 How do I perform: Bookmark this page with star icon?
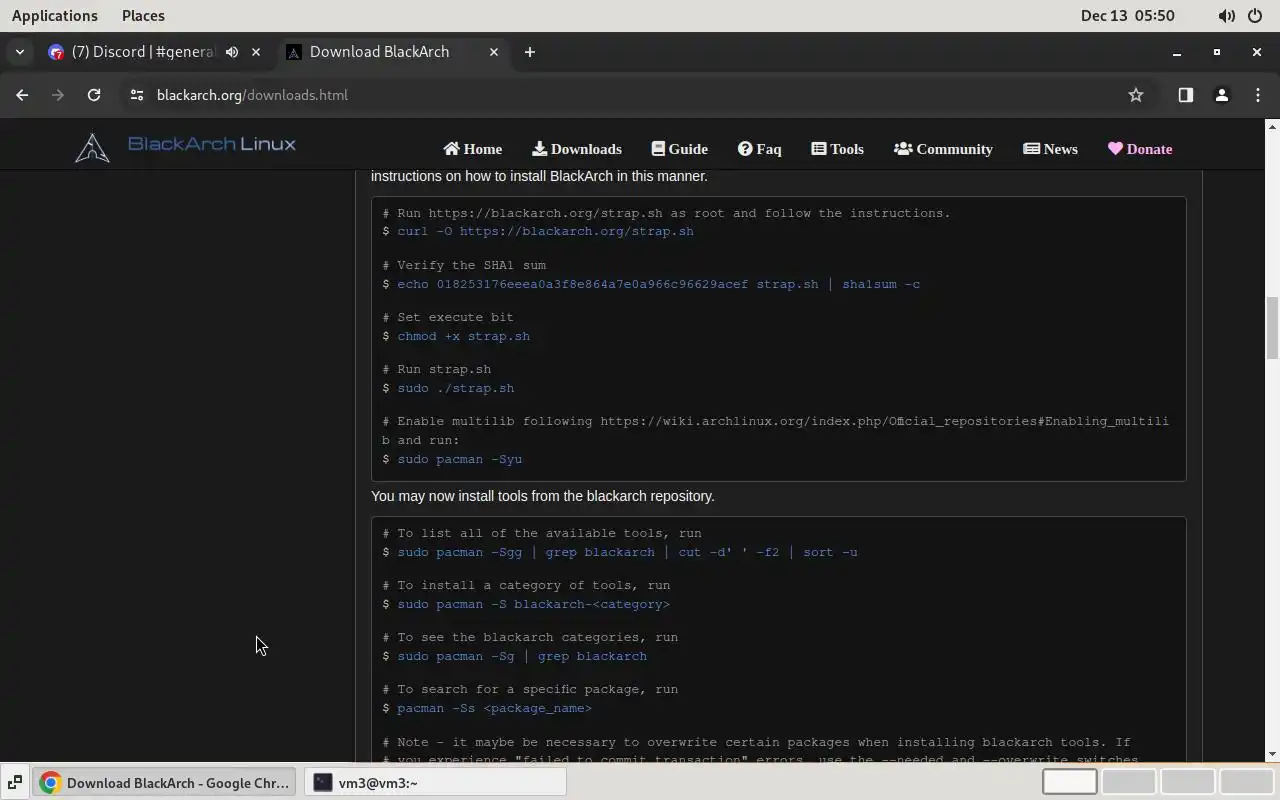pos(1136,95)
